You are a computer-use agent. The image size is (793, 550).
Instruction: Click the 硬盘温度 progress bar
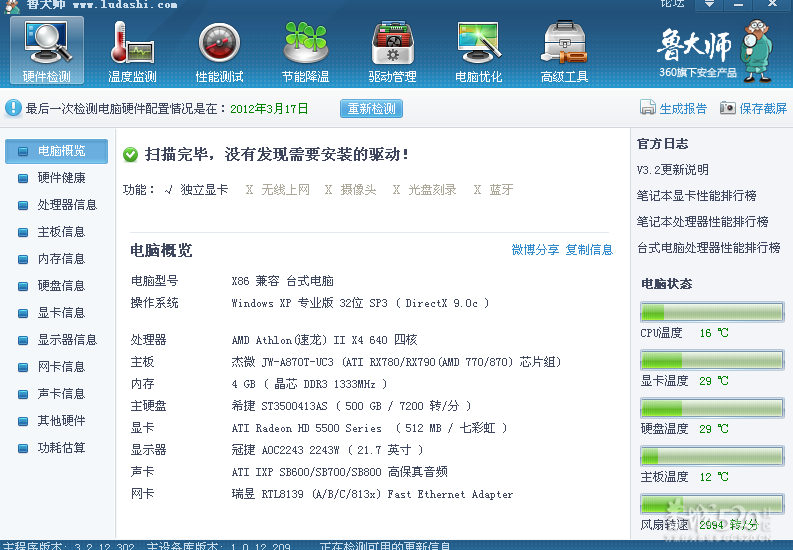coord(712,408)
